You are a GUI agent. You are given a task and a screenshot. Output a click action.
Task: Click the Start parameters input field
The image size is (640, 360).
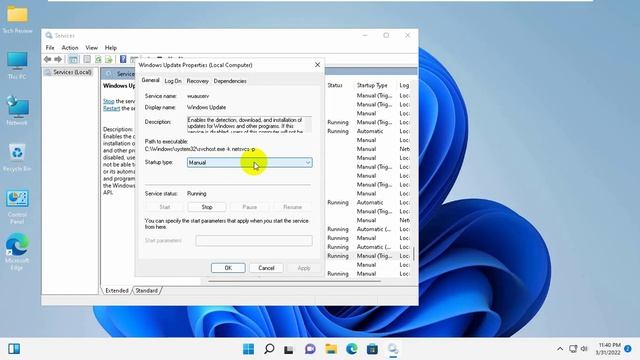pos(254,241)
